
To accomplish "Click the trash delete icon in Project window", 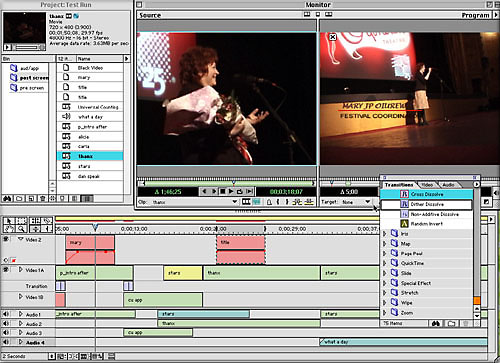I will click(x=43, y=199).
